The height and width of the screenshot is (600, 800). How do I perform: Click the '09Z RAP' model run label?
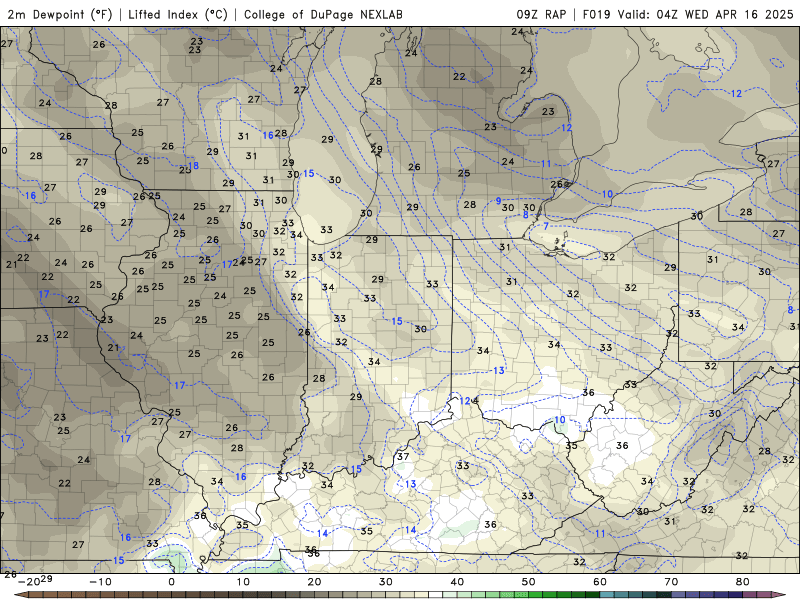541,14
